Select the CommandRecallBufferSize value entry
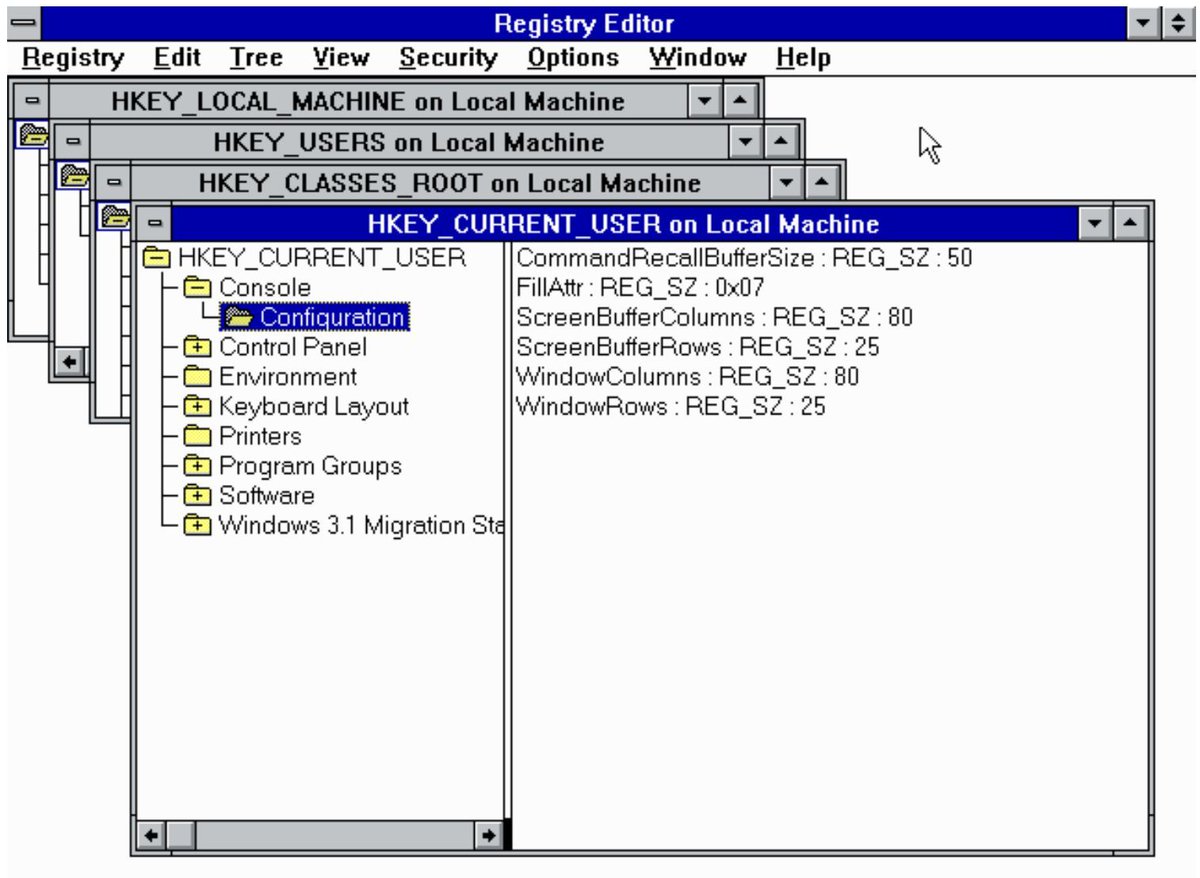1200x878 pixels. (x=744, y=258)
